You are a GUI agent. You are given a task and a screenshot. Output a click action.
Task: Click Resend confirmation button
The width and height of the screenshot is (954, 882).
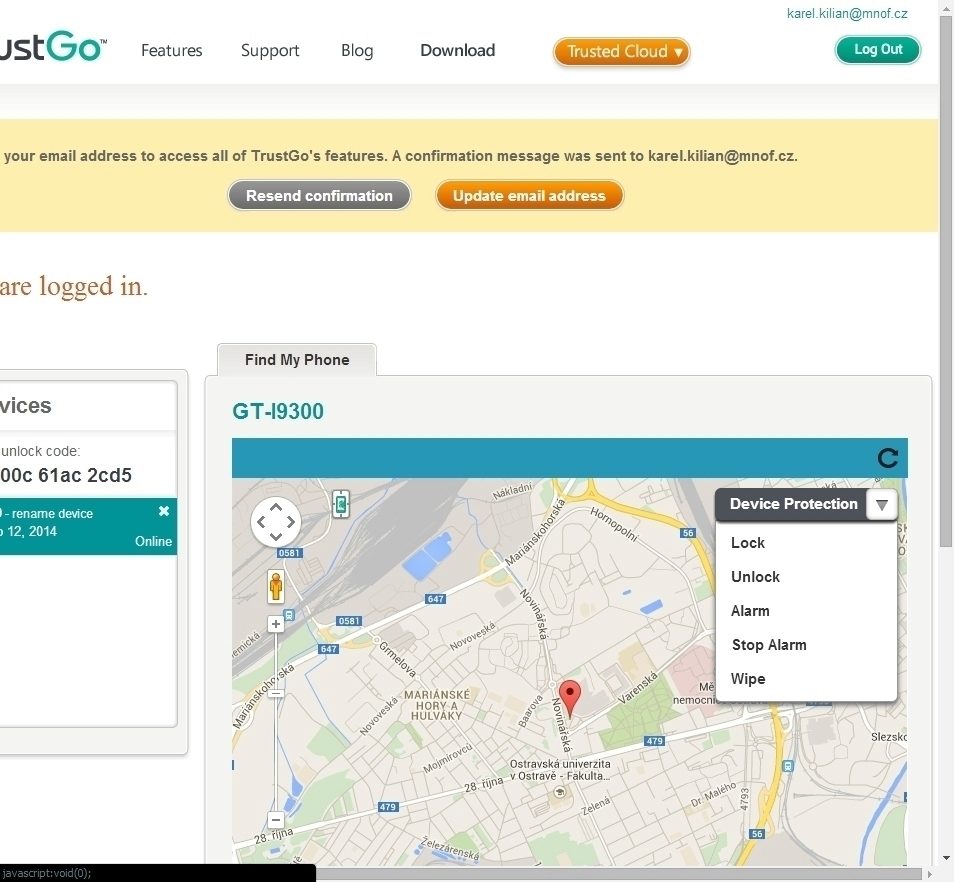[x=319, y=196]
